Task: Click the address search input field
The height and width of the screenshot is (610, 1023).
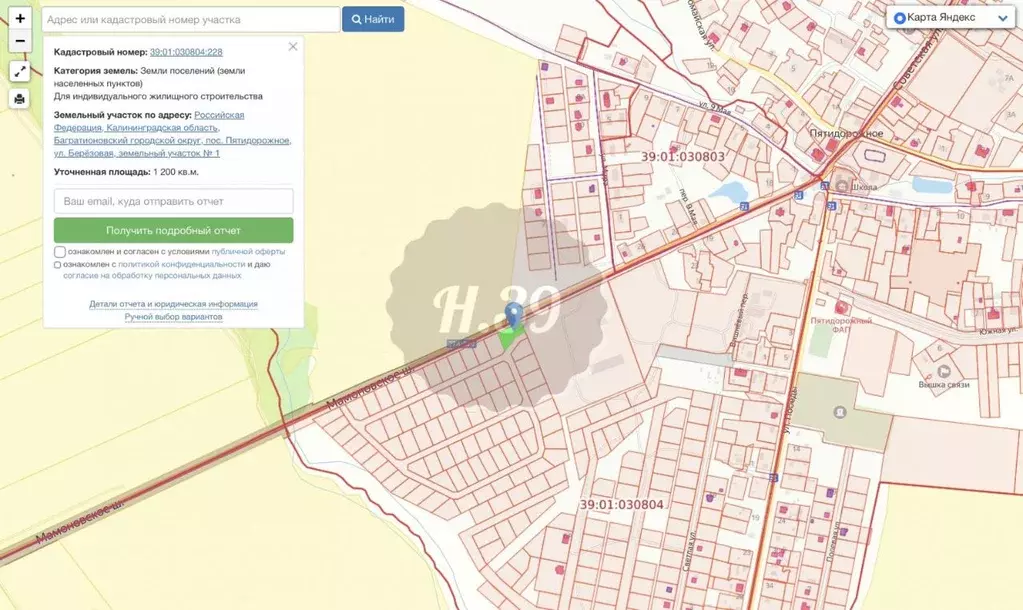Action: click(x=190, y=19)
